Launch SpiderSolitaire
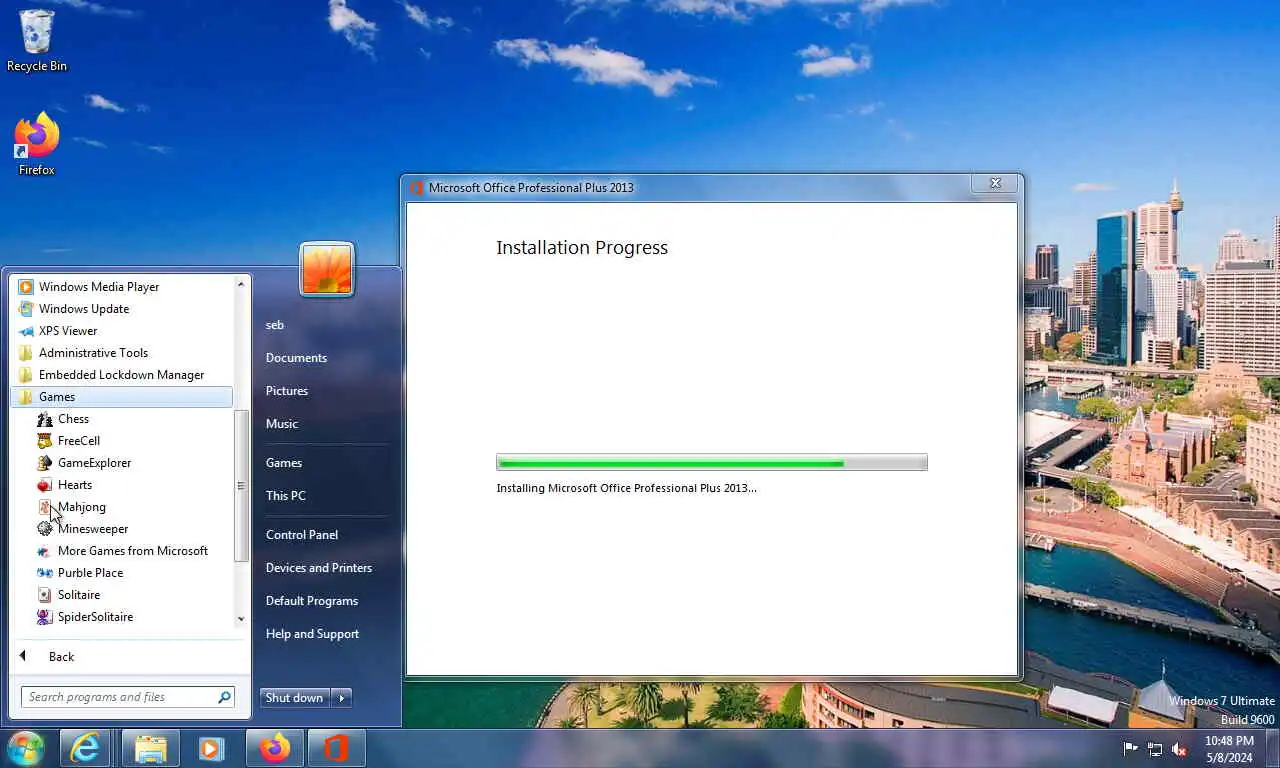 95,617
